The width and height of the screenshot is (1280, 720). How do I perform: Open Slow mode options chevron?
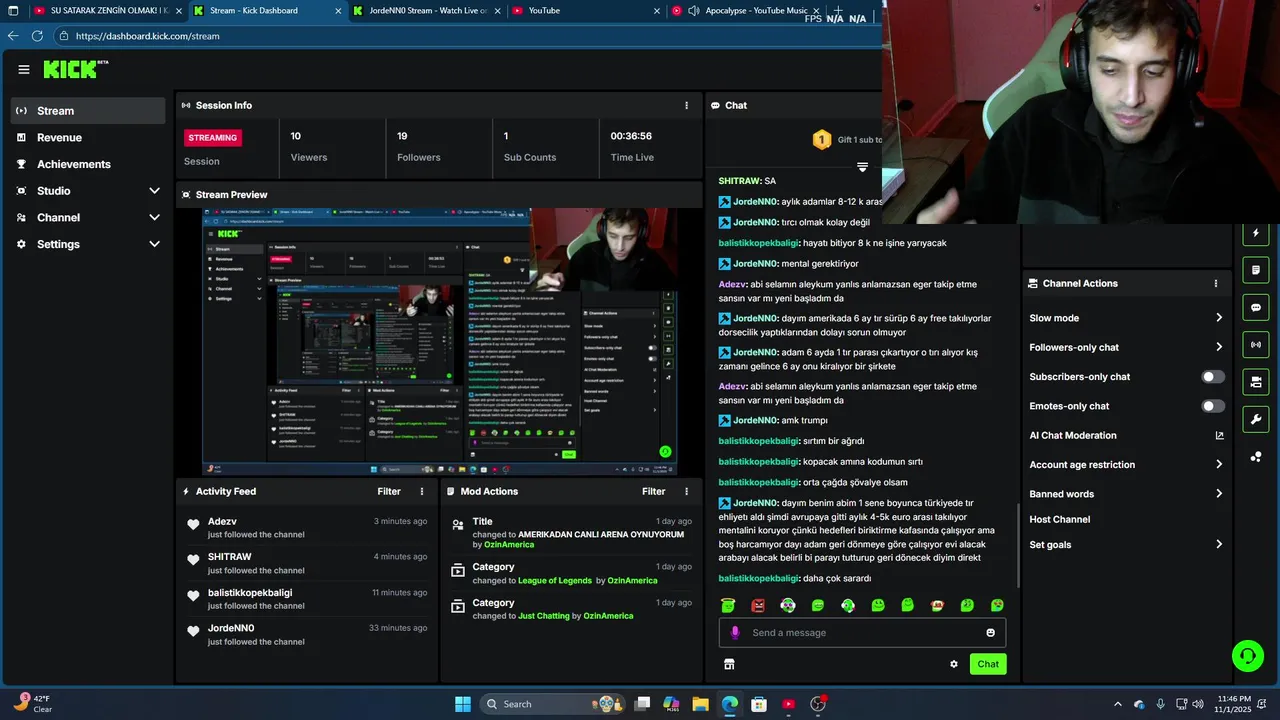point(1219,318)
